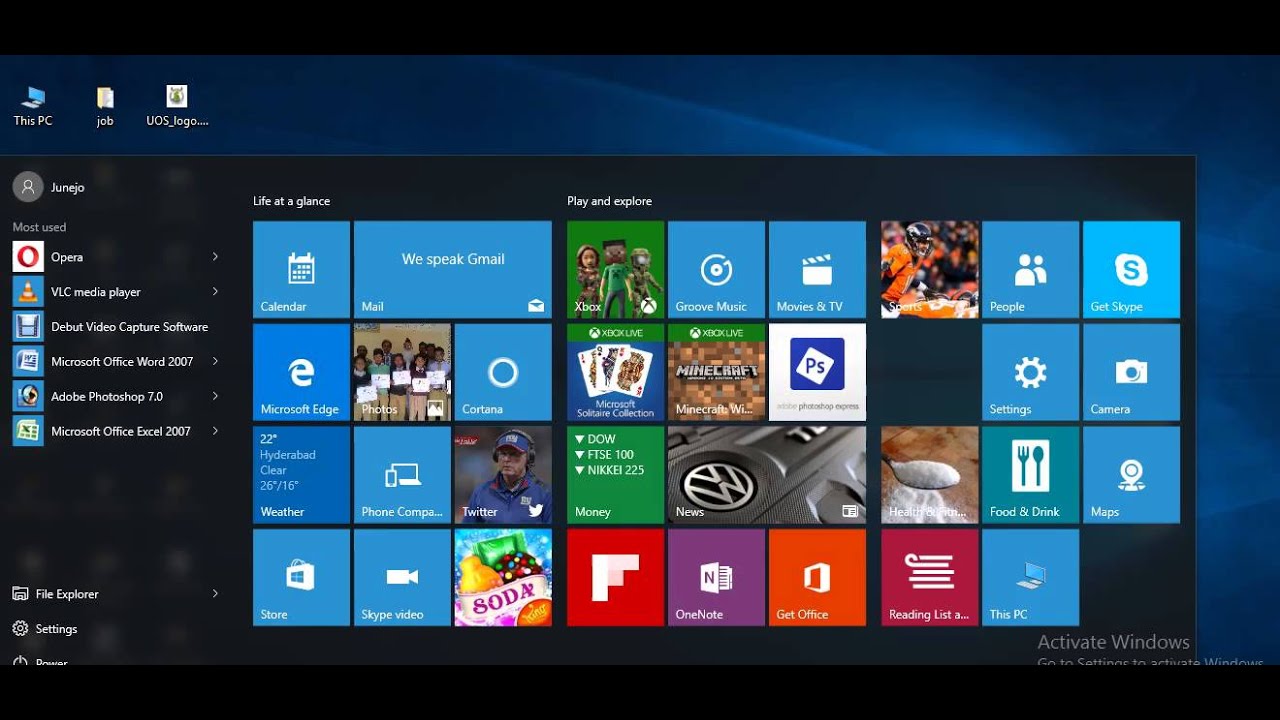Open the Camera tile

click(1131, 372)
